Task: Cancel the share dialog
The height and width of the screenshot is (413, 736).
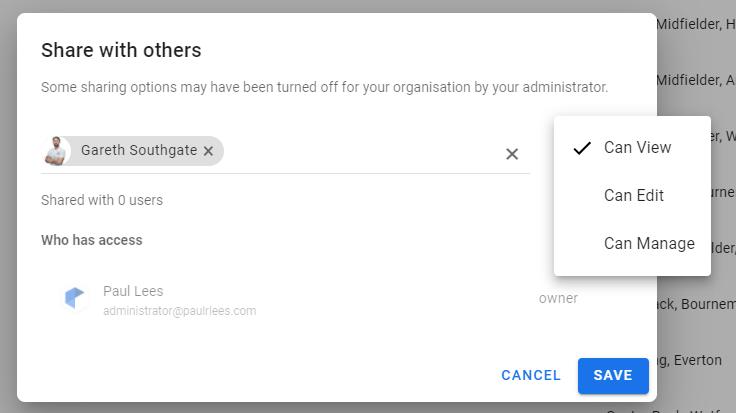Action: pos(531,375)
